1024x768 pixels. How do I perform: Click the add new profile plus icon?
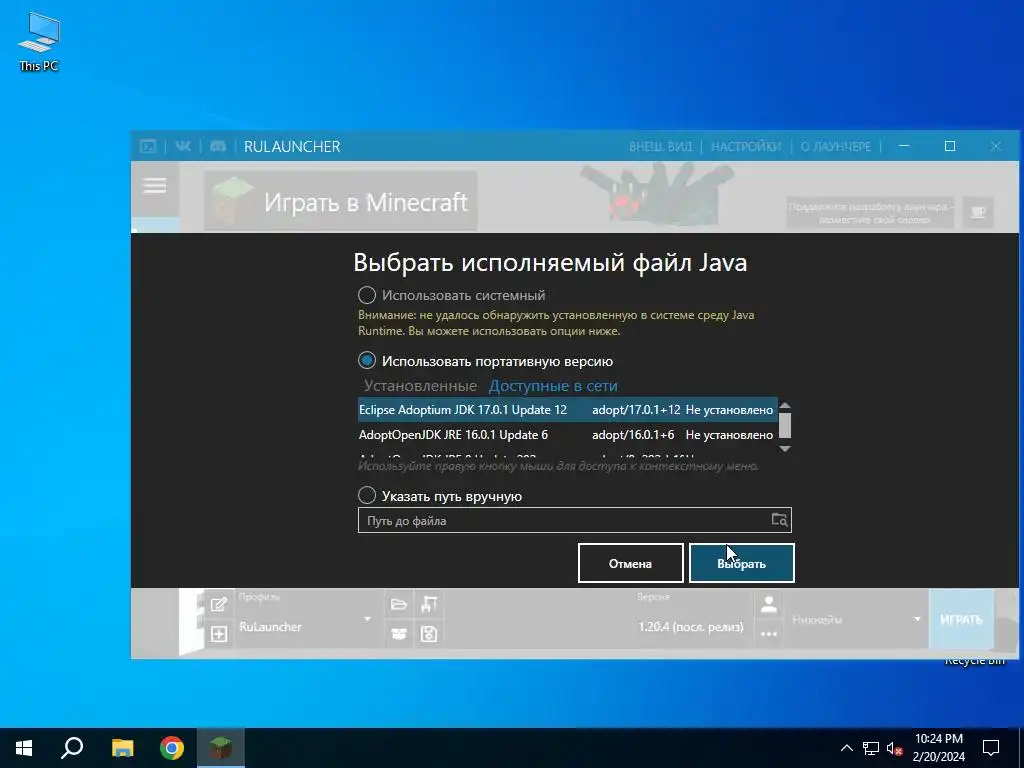[219, 633]
